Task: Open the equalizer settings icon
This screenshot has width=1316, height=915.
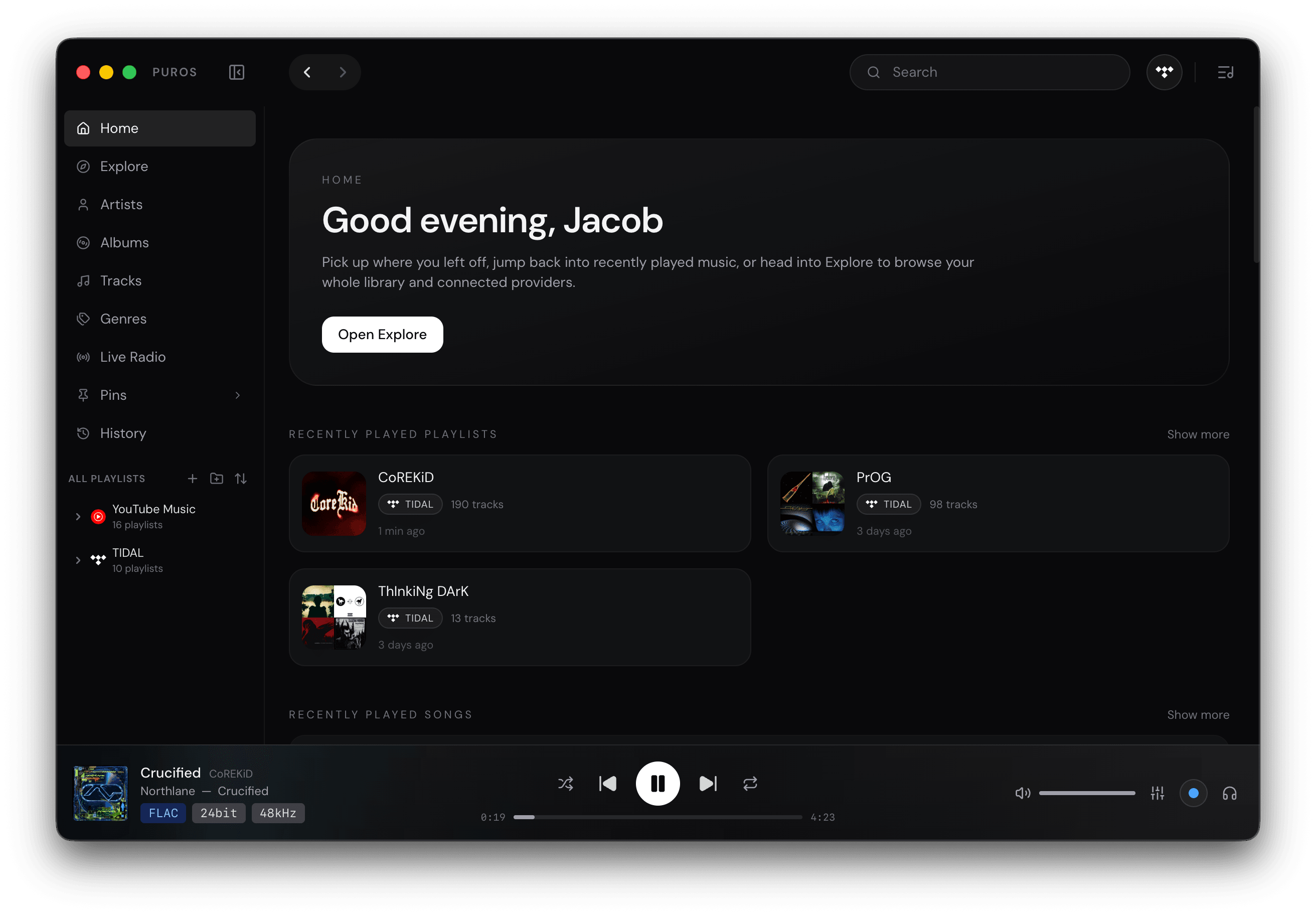Action: 1157,793
